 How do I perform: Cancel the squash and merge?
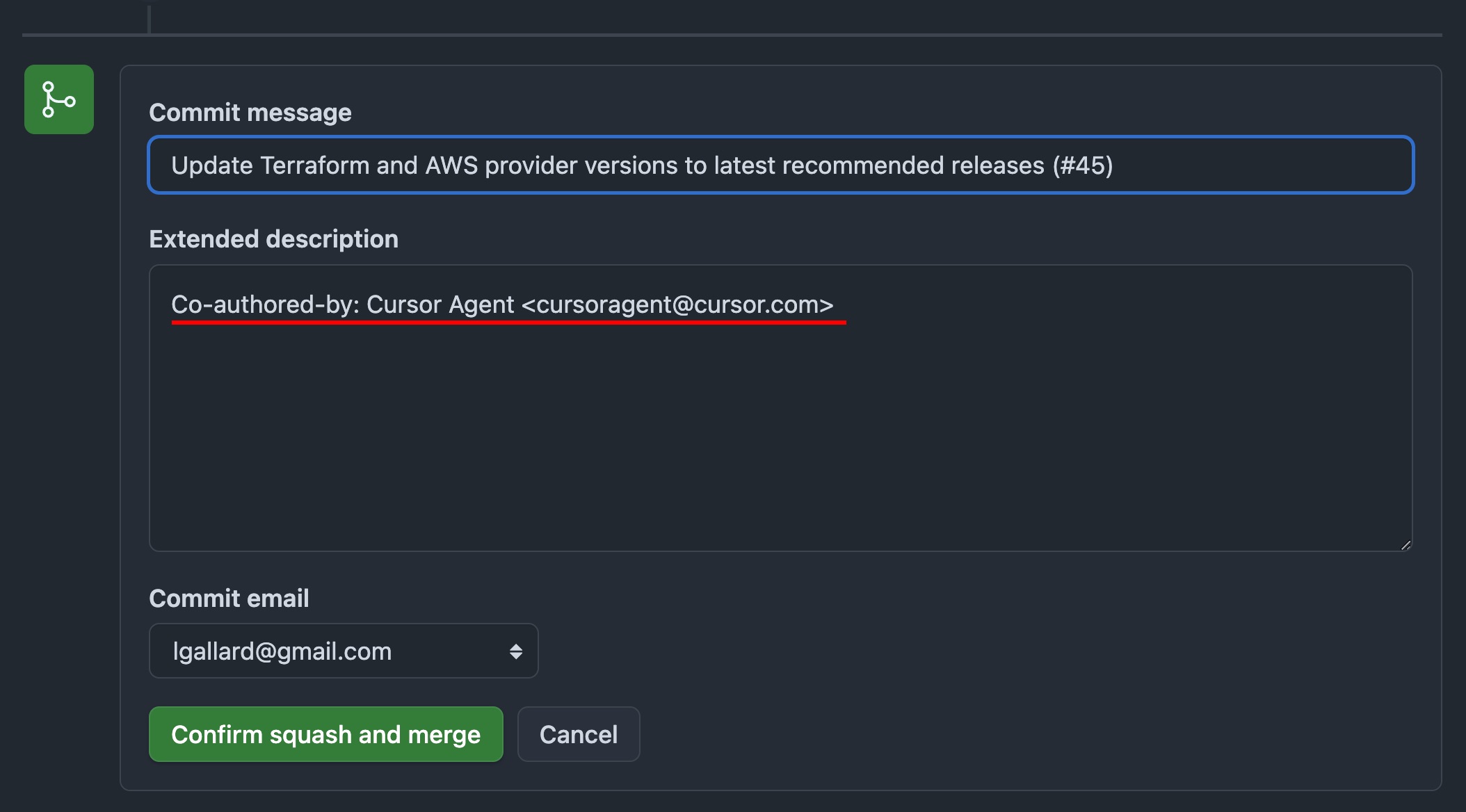pyautogui.click(x=579, y=734)
